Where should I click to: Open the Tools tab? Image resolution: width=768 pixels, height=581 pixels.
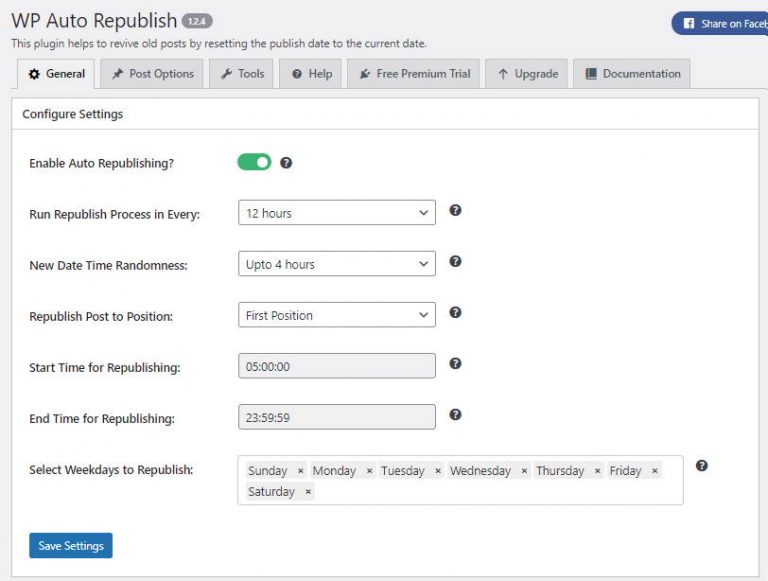pyautogui.click(x=241, y=74)
